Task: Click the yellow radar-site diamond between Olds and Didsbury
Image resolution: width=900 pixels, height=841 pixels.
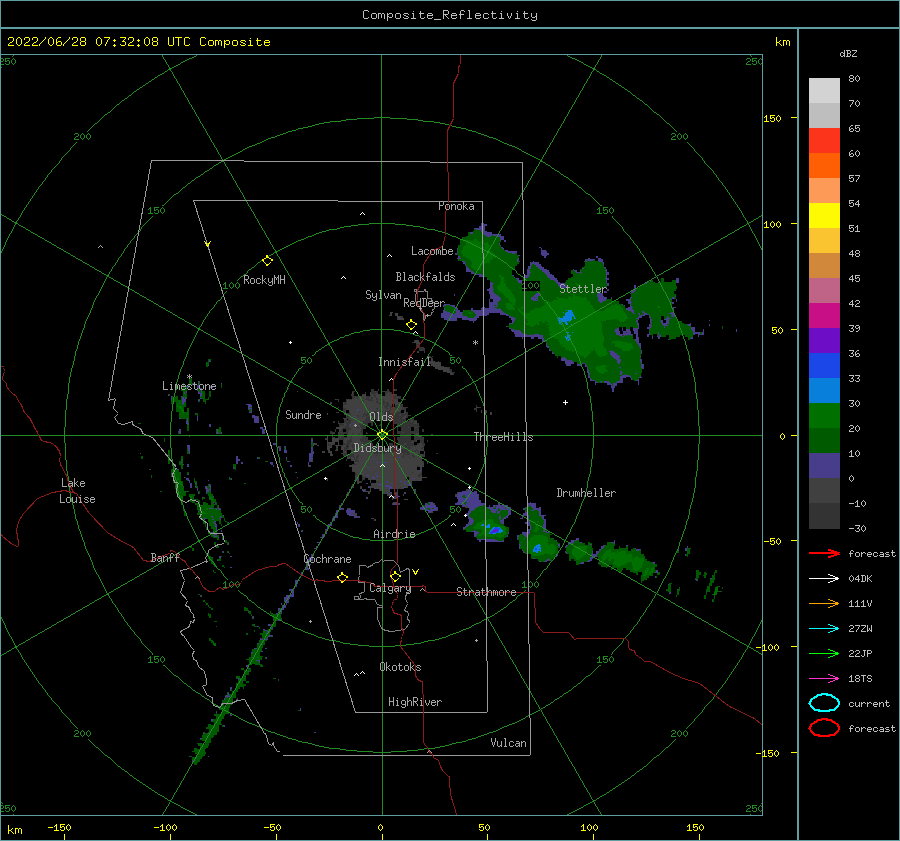Action: 382,435
